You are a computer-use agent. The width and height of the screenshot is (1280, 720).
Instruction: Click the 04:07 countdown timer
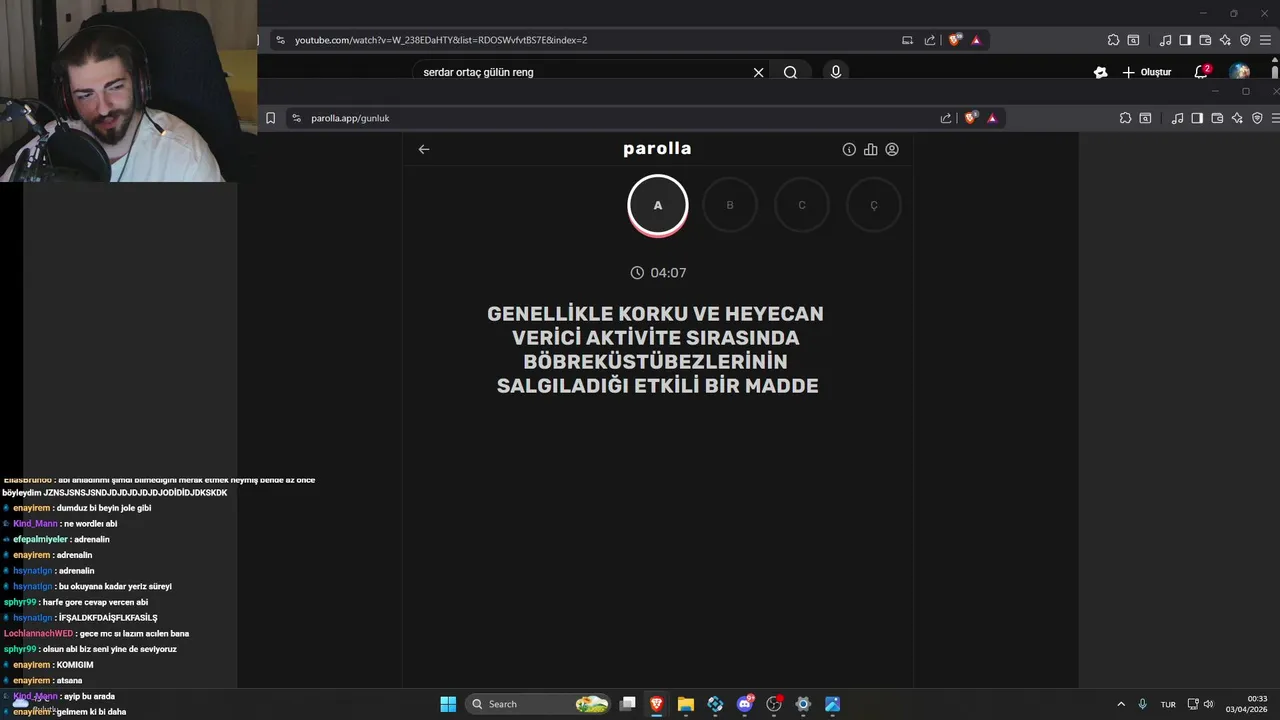coord(658,273)
